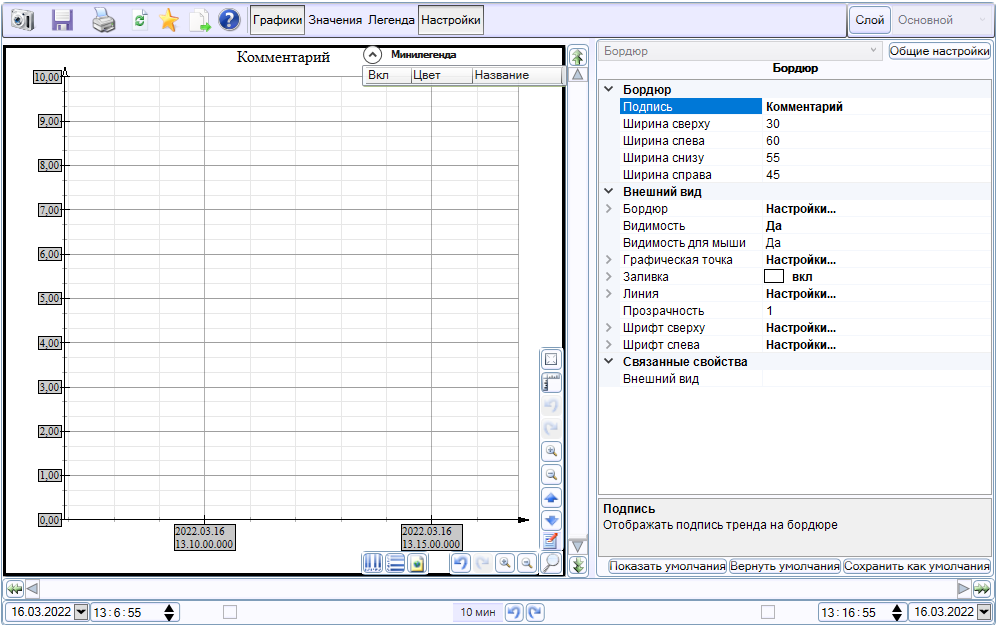Jump forward with the green double right arrow

coord(982,589)
